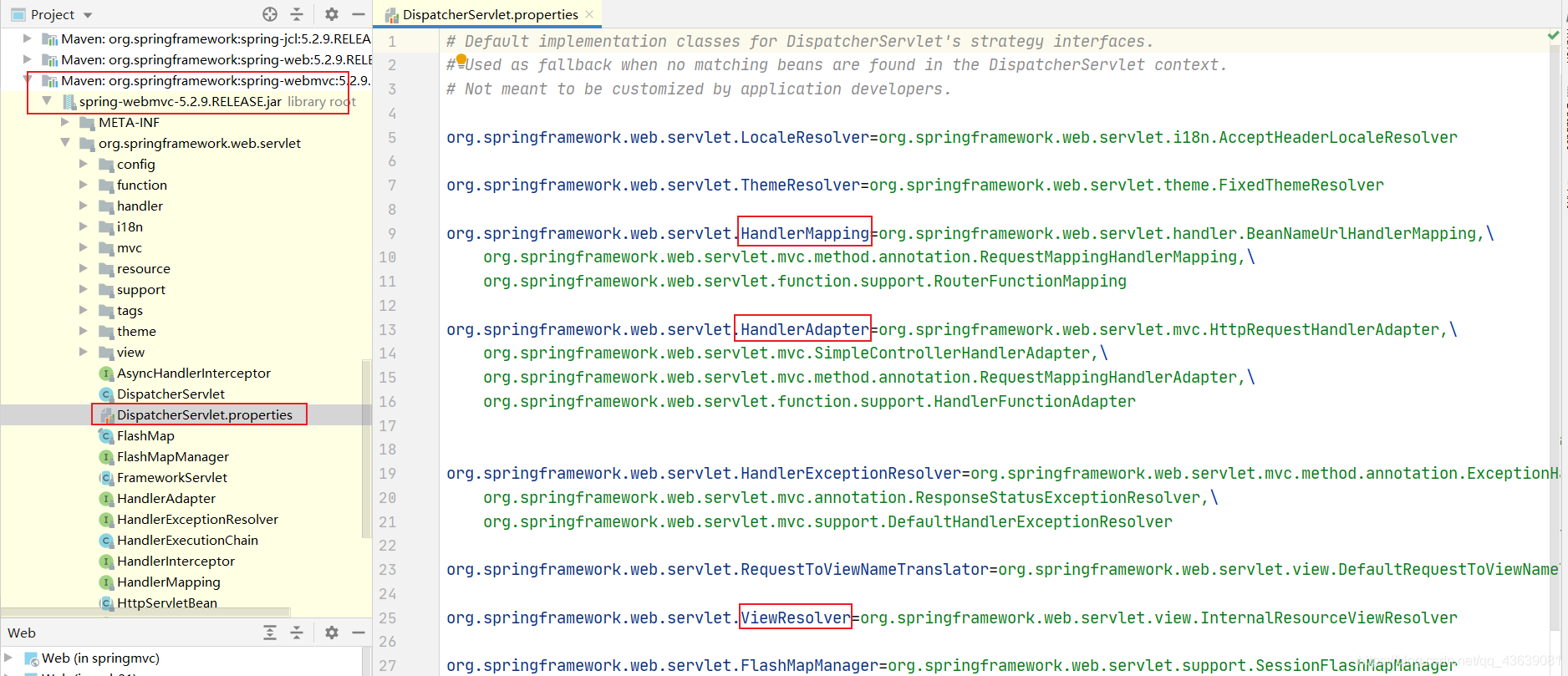The image size is (1568, 676).
Task: Click the Web panel title
Action: coord(22,633)
